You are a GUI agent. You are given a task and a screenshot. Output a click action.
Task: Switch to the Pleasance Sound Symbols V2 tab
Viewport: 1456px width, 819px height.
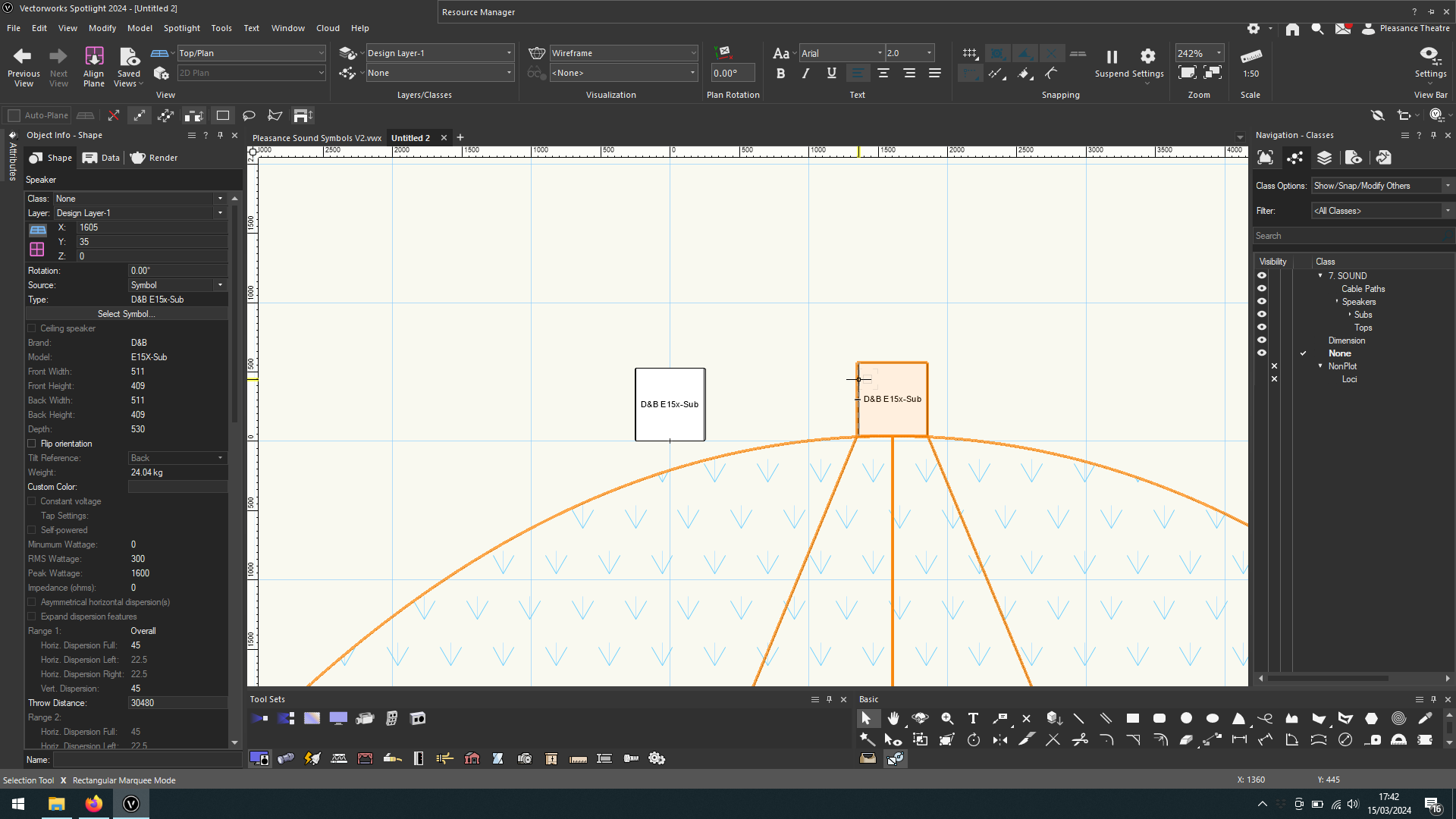click(317, 138)
